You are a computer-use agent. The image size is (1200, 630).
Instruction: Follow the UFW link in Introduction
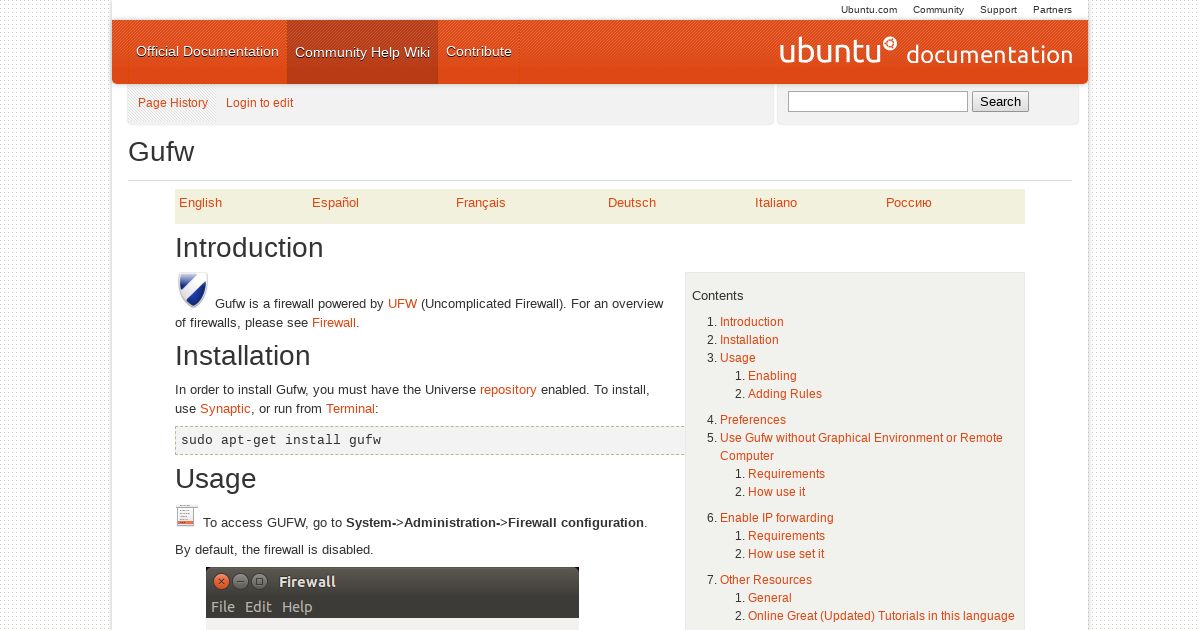click(402, 304)
